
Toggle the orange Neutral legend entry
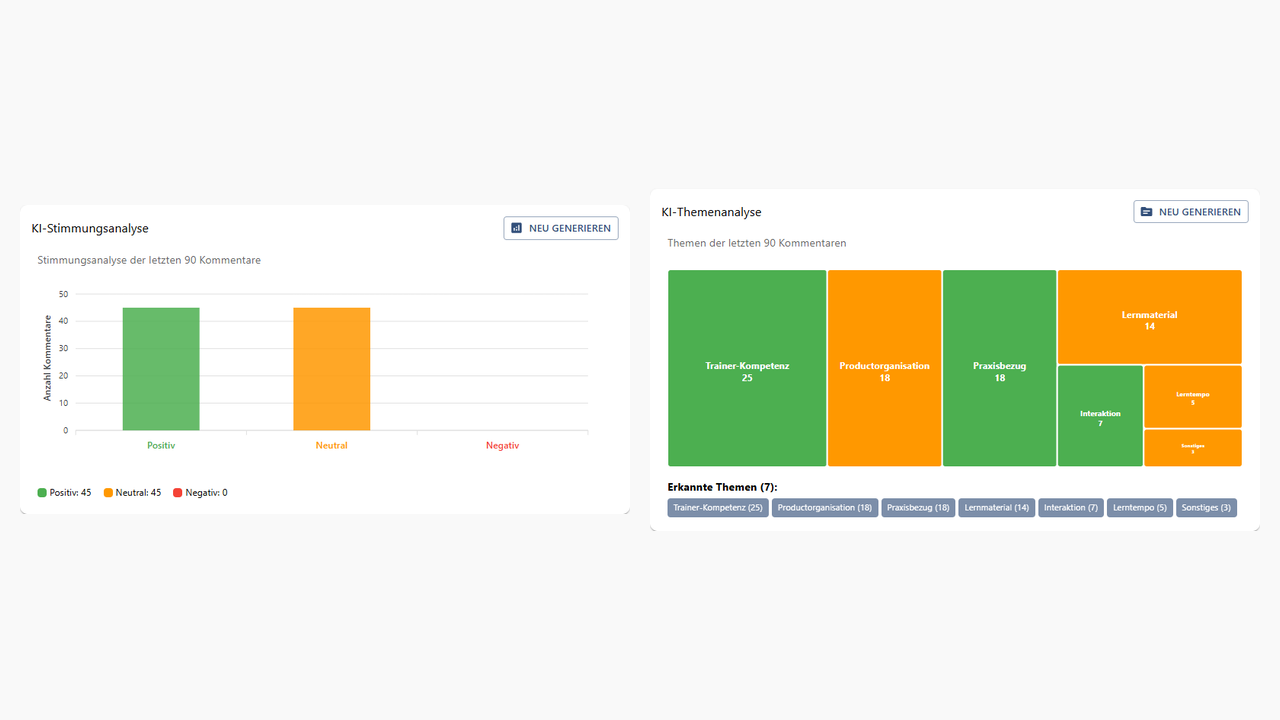pyautogui.click(x=132, y=493)
